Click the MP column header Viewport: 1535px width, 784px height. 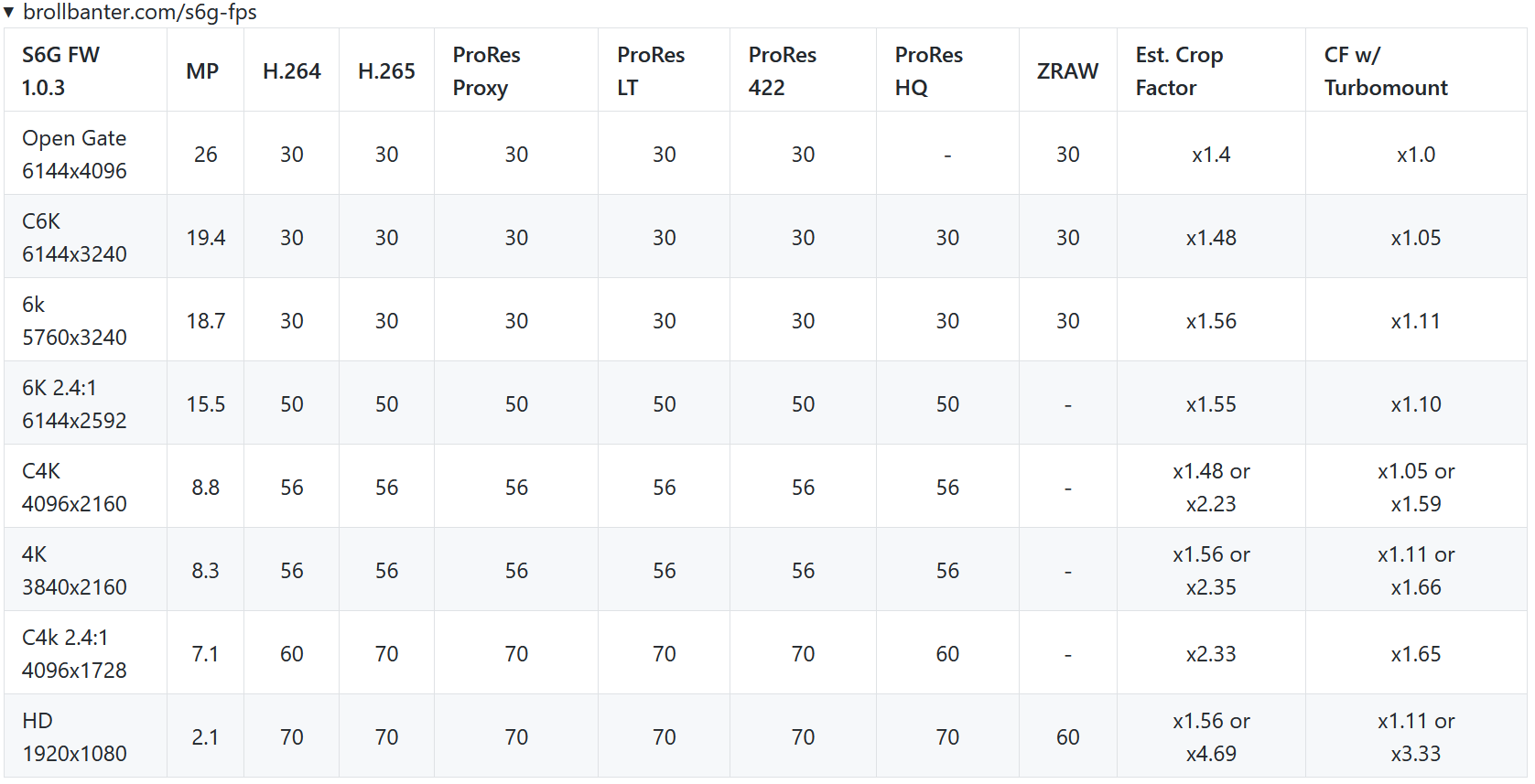pyautogui.click(x=202, y=71)
